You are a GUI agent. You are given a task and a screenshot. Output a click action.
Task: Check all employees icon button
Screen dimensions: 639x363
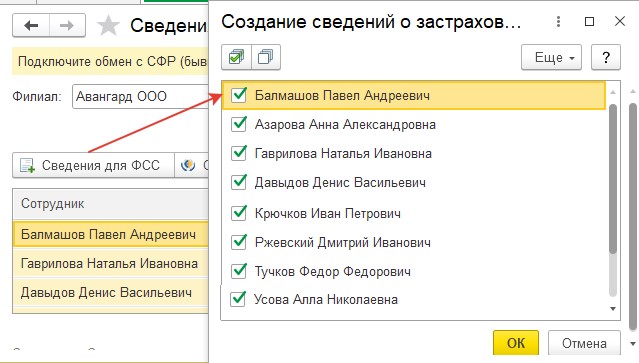click(x=236, y=57)
